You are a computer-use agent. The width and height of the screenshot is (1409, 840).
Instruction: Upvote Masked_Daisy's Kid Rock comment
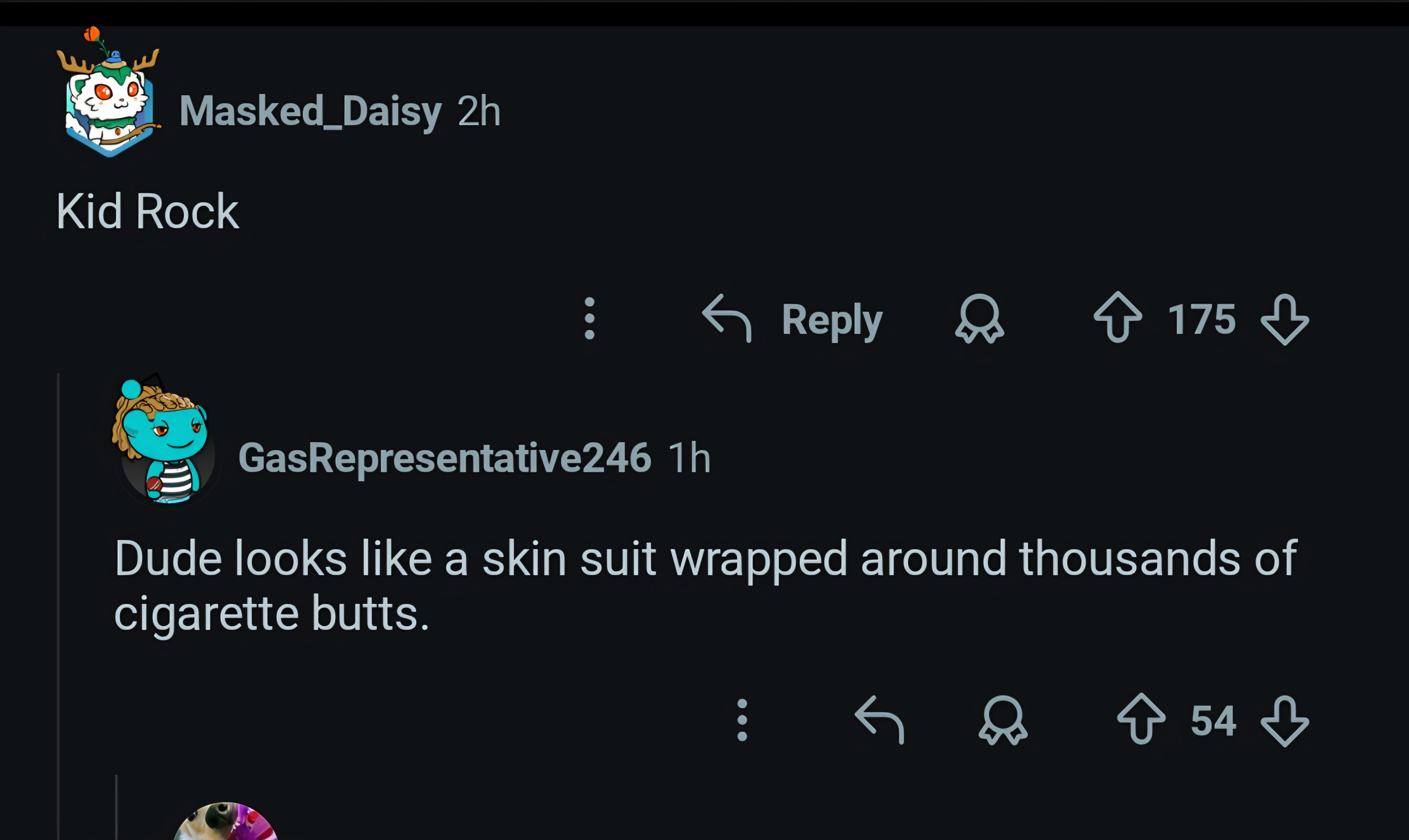click(1118, 319)
